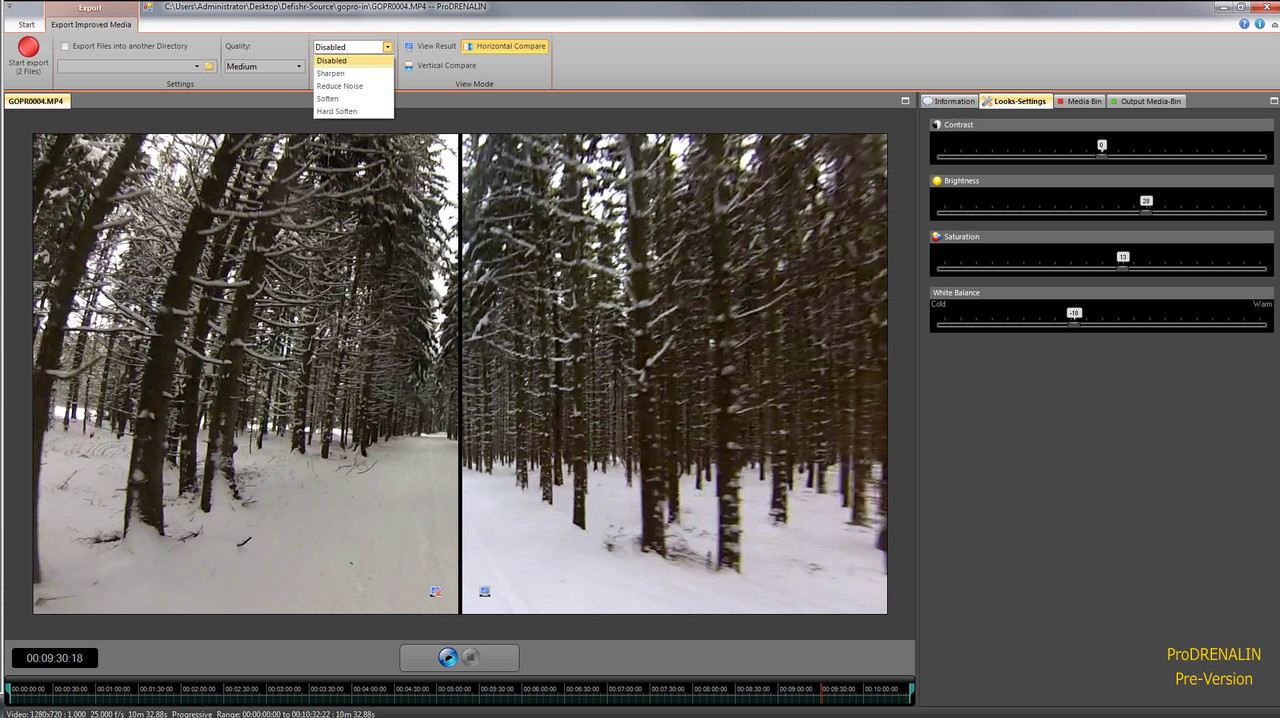Switch to the Media Bin tab
The width and height of the screenshot is (1280, 718).
pos(1079,101)
